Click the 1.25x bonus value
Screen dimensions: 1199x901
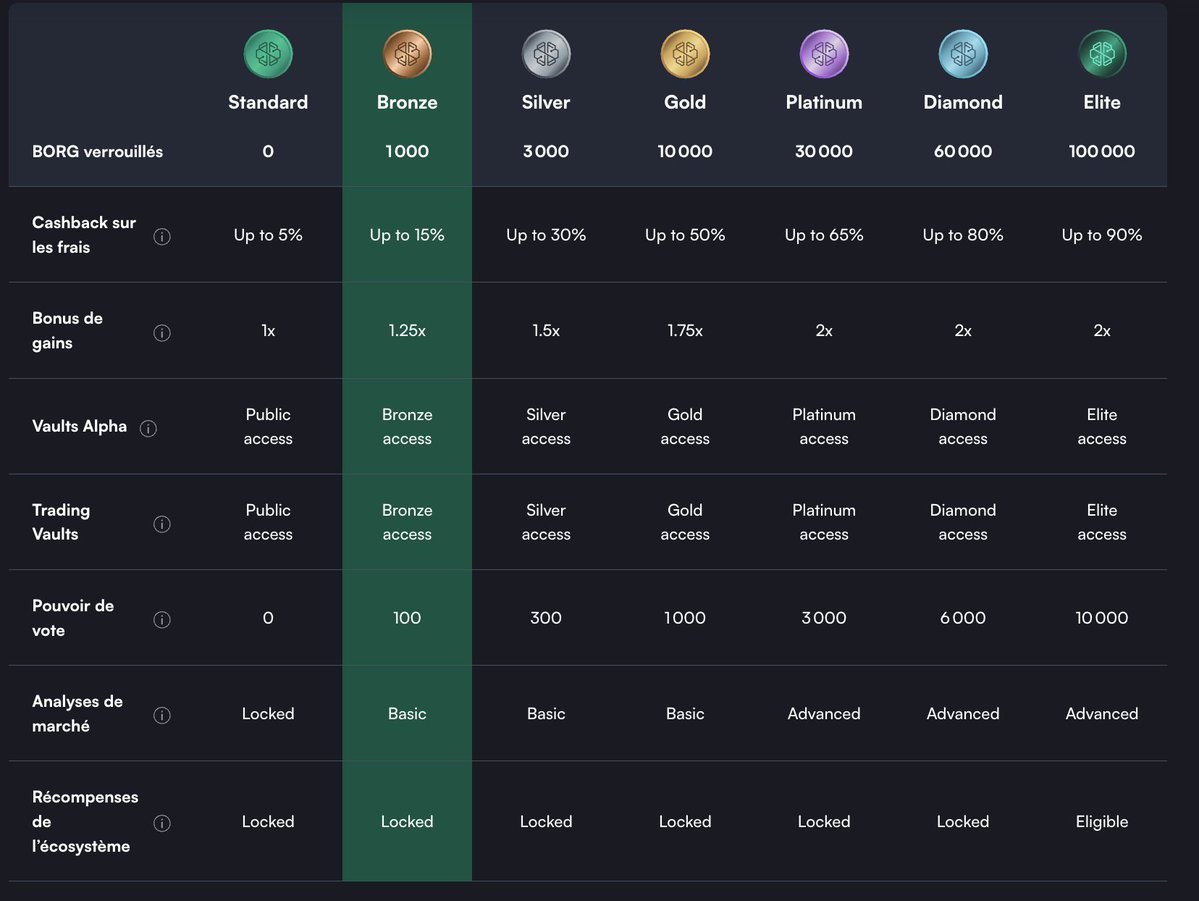[x=407, y=330]
